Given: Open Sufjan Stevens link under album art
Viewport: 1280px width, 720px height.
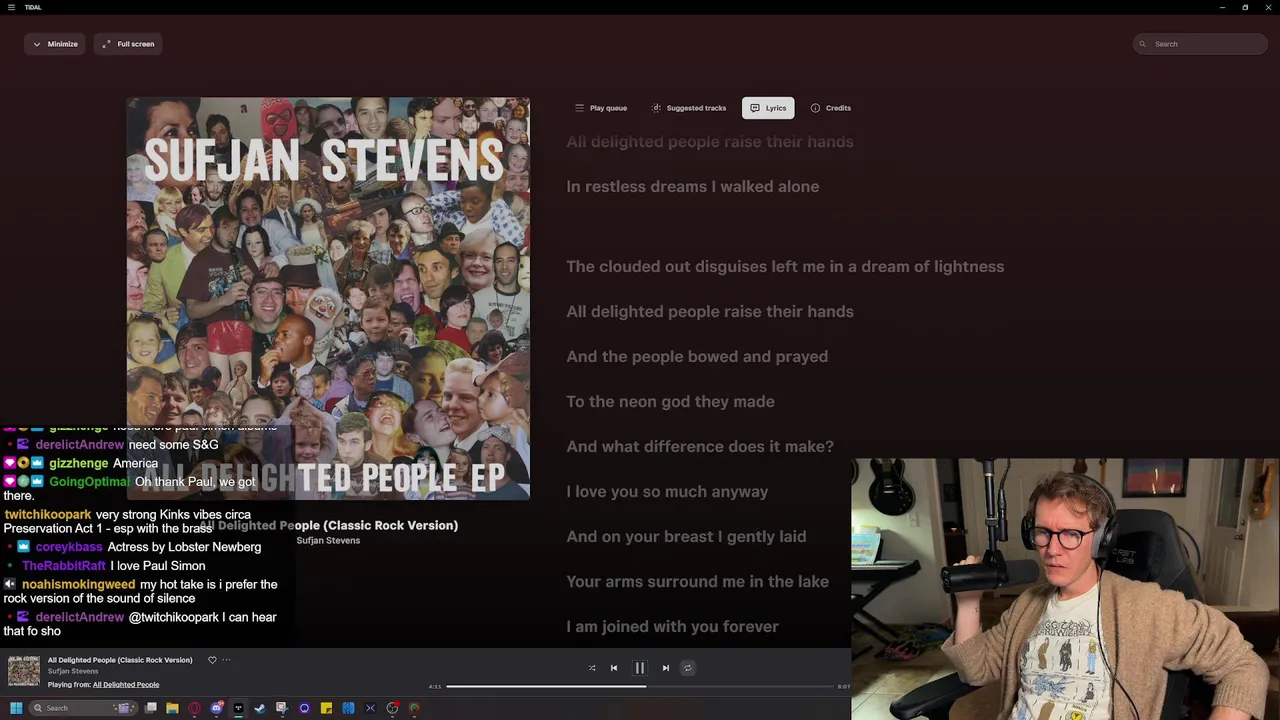Looking at the screenshot, I should tap(328, 540).
